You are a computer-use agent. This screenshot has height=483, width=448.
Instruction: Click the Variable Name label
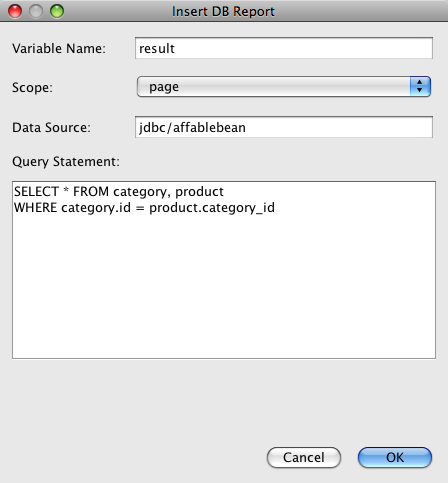(x=59, y=49)
